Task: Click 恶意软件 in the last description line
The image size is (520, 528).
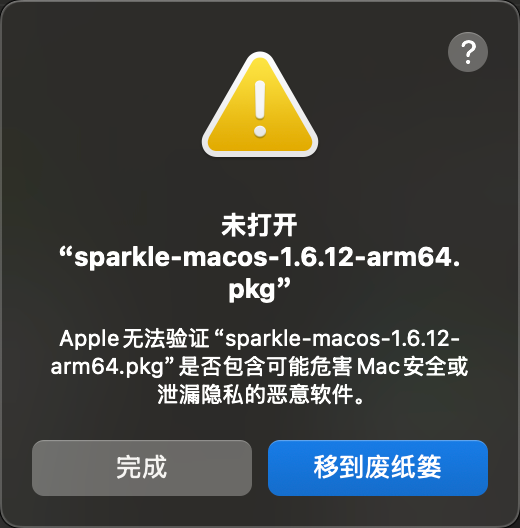Action: coord(310,394)
